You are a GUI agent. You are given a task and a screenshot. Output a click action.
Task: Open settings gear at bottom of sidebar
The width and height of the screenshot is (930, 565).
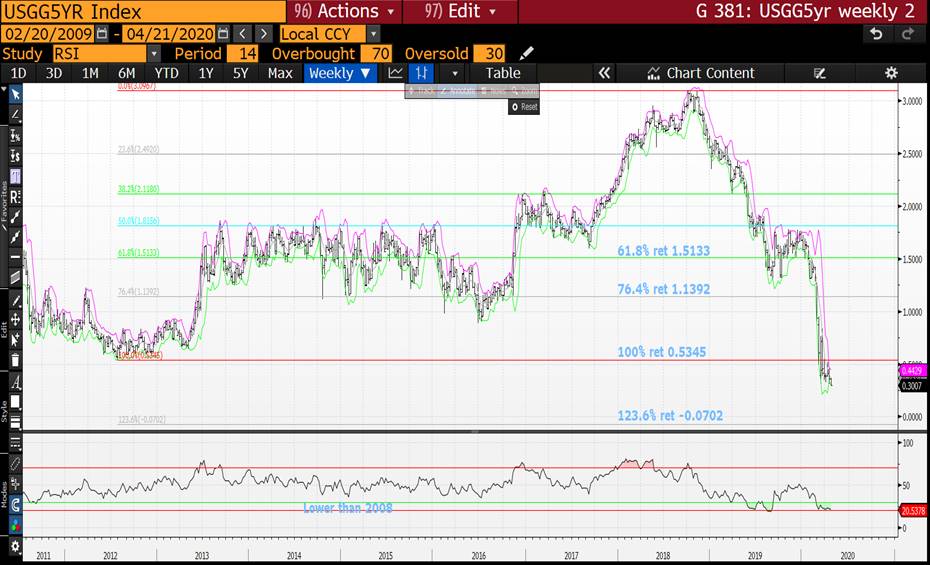point(15,546)
